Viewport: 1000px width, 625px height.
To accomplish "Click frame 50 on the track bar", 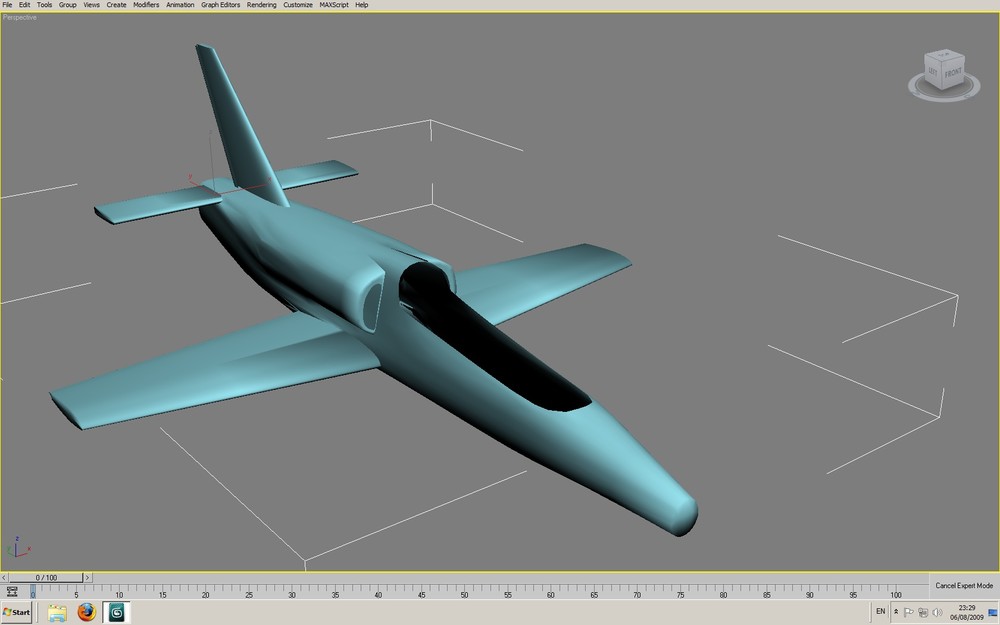I will pyautogui.click(x=464, y=592).
